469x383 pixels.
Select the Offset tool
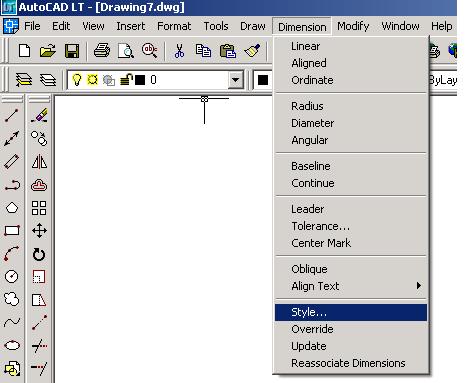tap(39, 185)
